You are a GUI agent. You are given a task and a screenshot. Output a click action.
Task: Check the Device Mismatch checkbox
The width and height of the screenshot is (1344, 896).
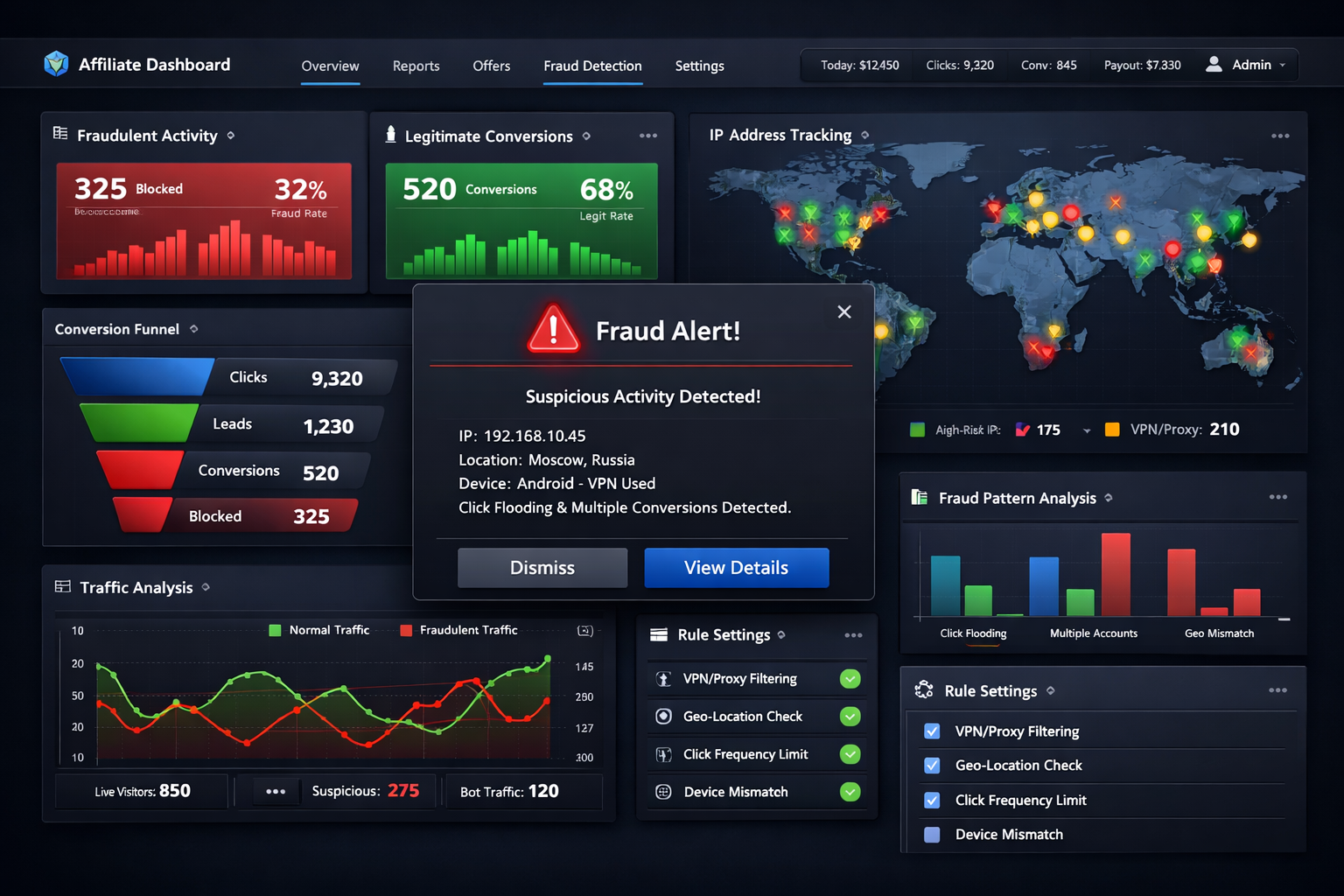coord(932,834)
